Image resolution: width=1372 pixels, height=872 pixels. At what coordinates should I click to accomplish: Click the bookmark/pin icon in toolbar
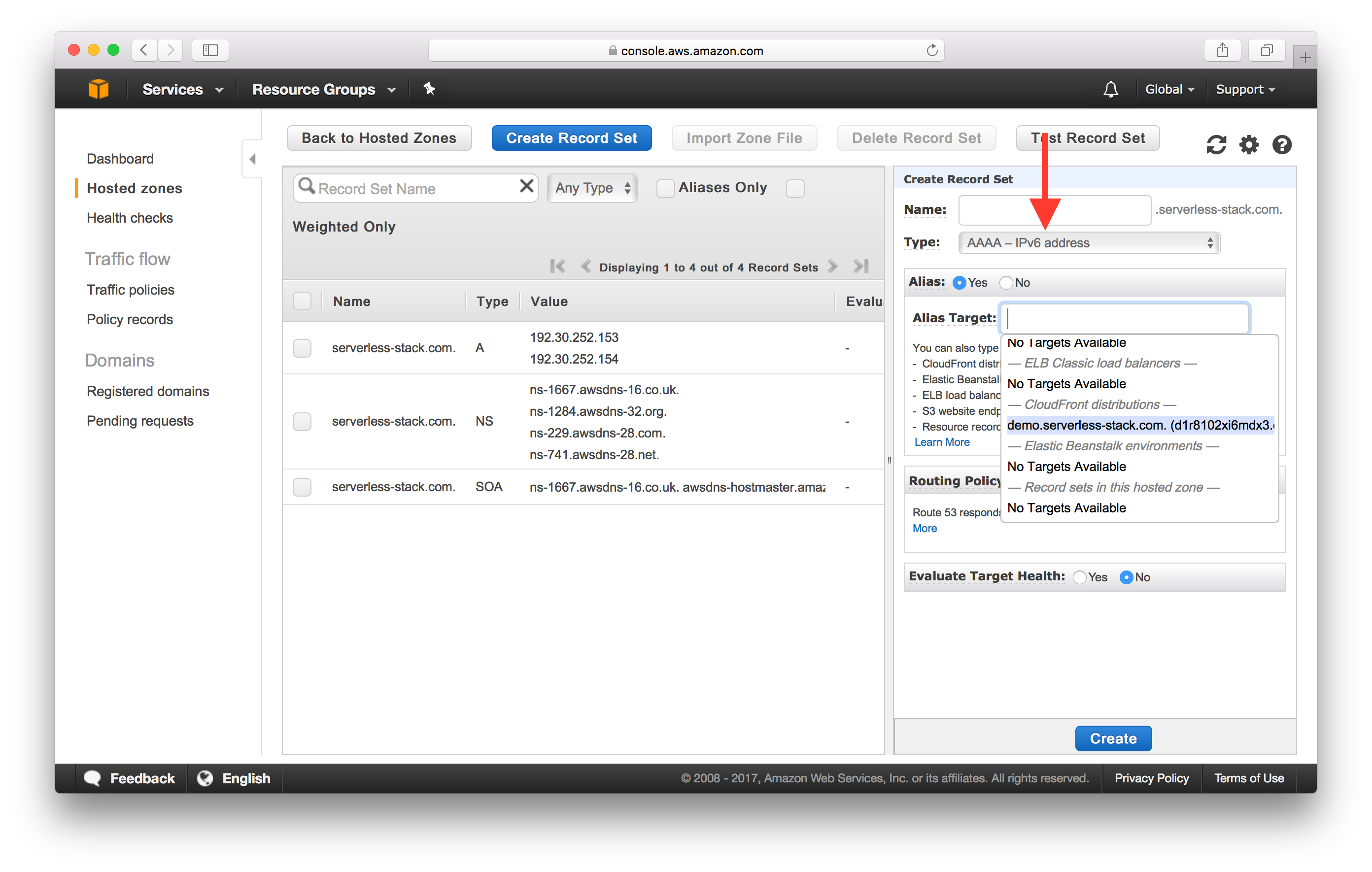(x=428, y=89)
